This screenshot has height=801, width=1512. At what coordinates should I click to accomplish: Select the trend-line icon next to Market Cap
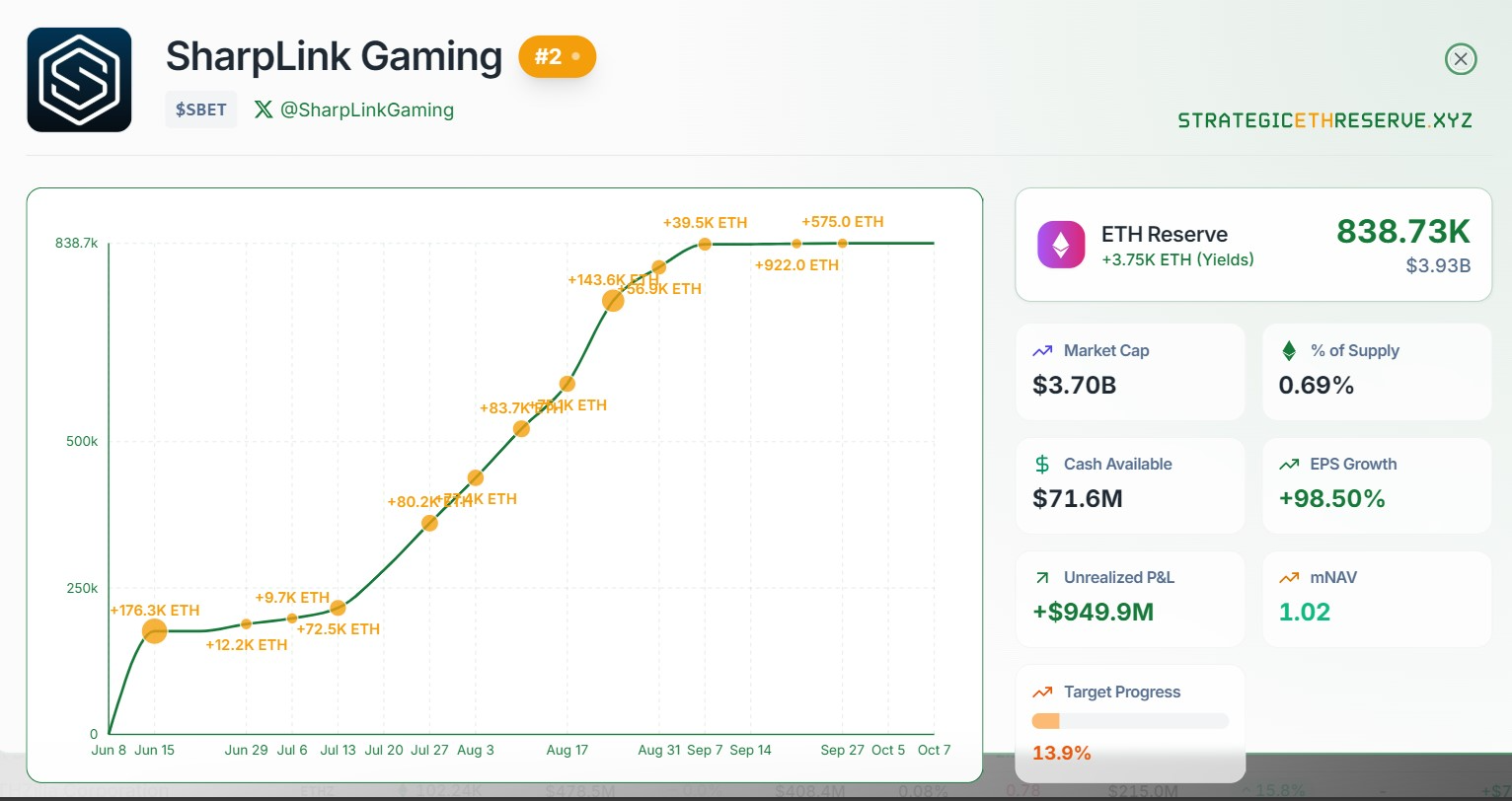point(1041,350)
